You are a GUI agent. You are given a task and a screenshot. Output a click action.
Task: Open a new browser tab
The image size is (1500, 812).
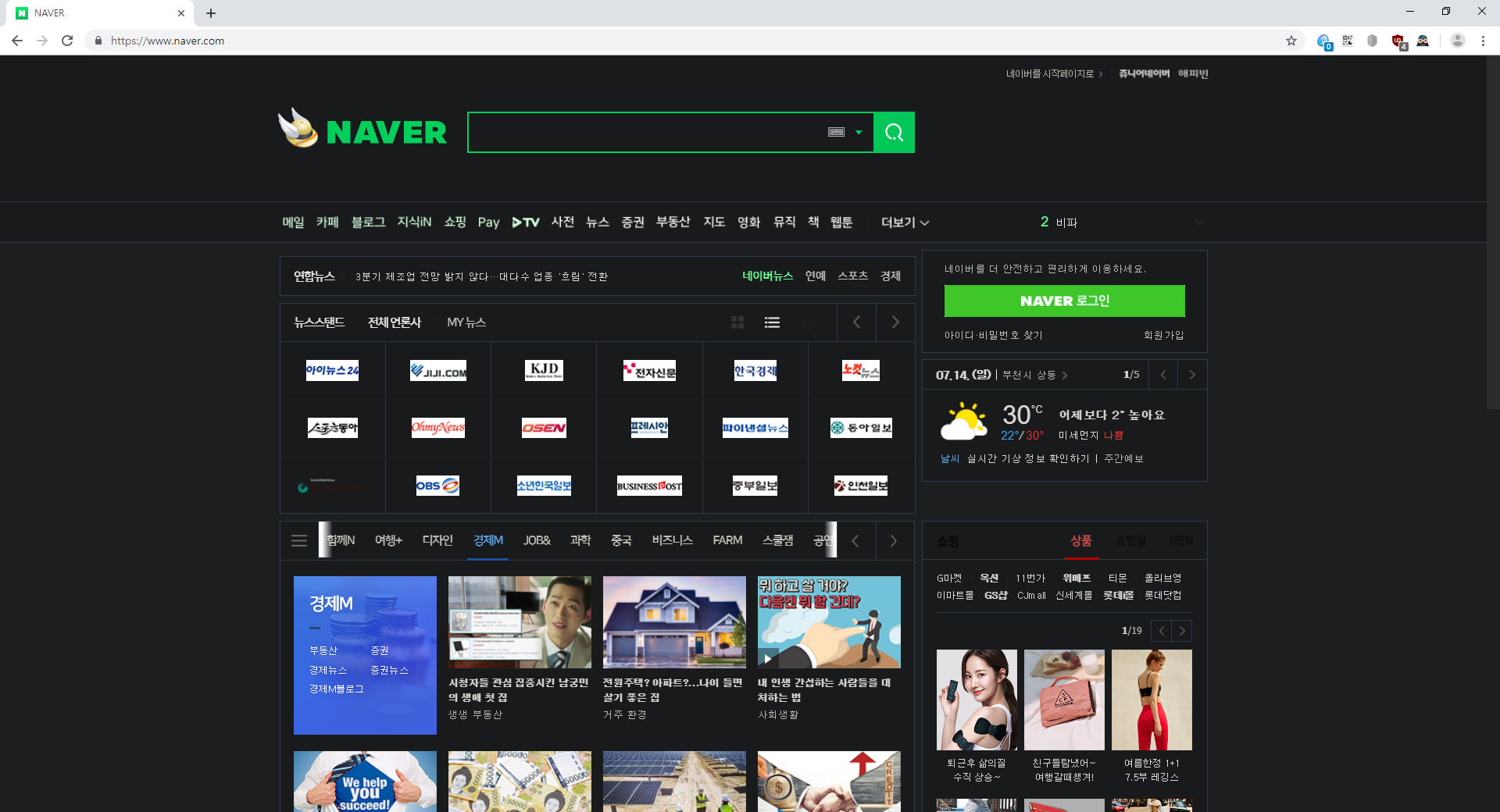coord(211,13)
